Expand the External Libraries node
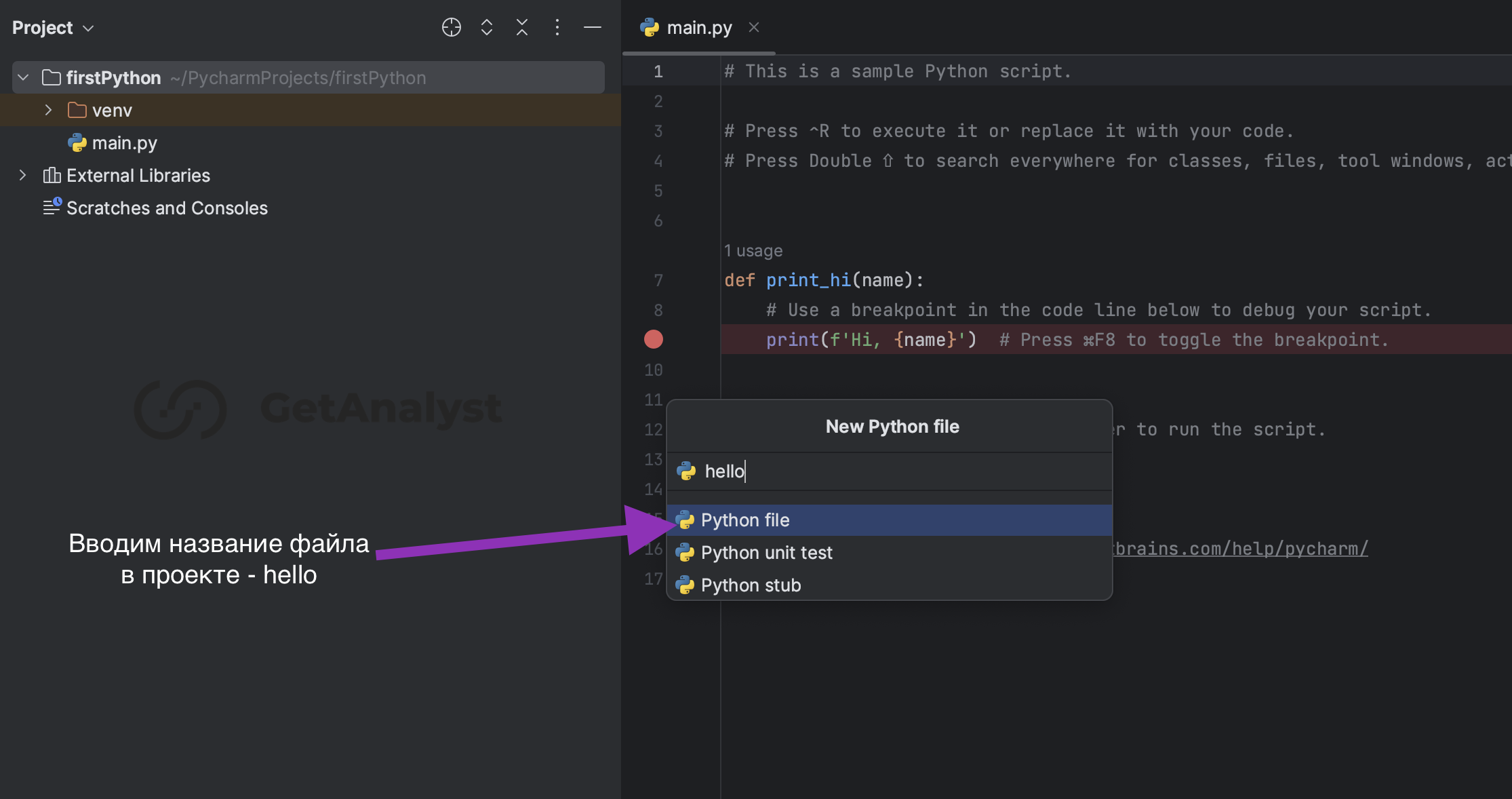The image size is (1512, 799). point(23,175)
